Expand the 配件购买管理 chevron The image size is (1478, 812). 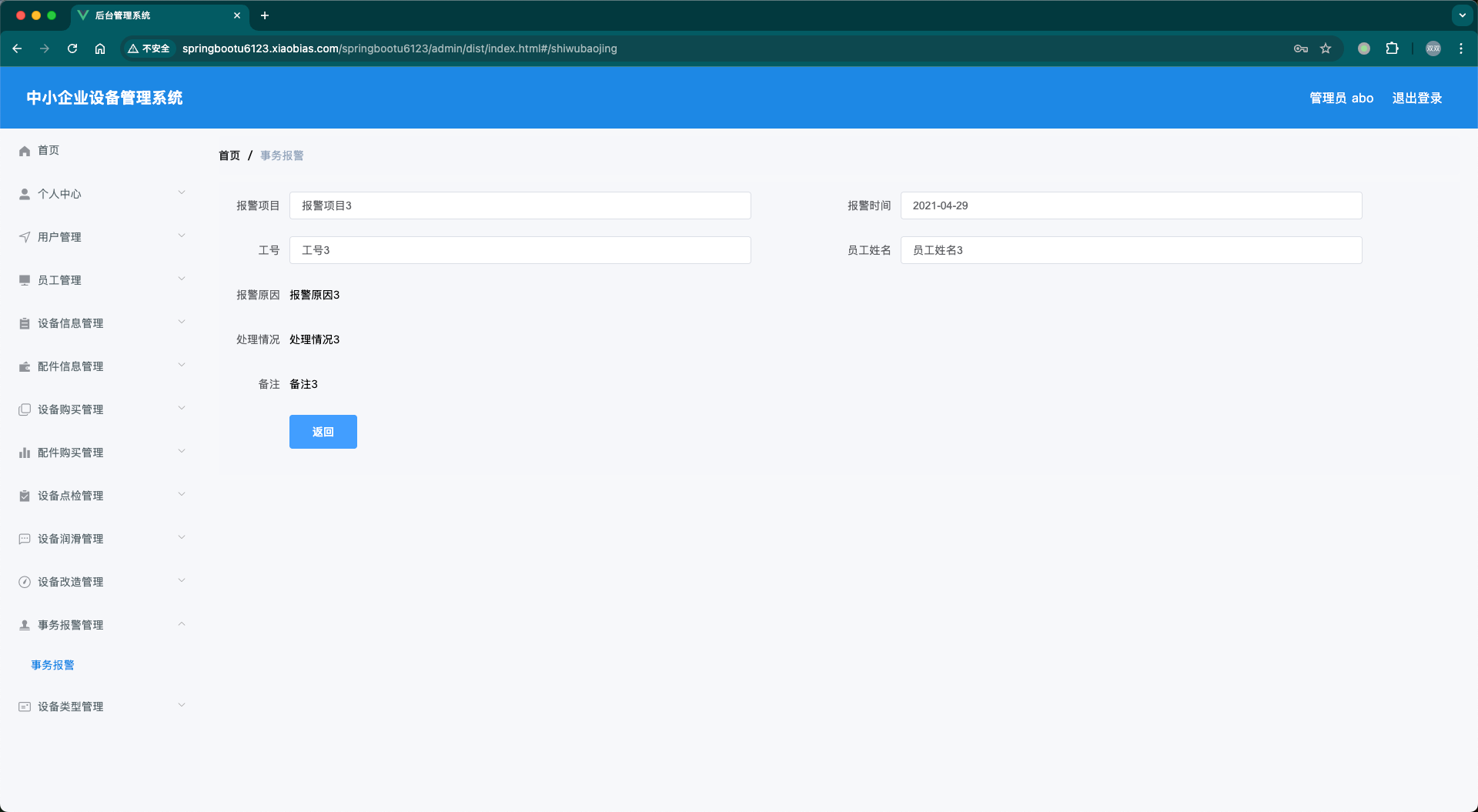tap(182, 451)
